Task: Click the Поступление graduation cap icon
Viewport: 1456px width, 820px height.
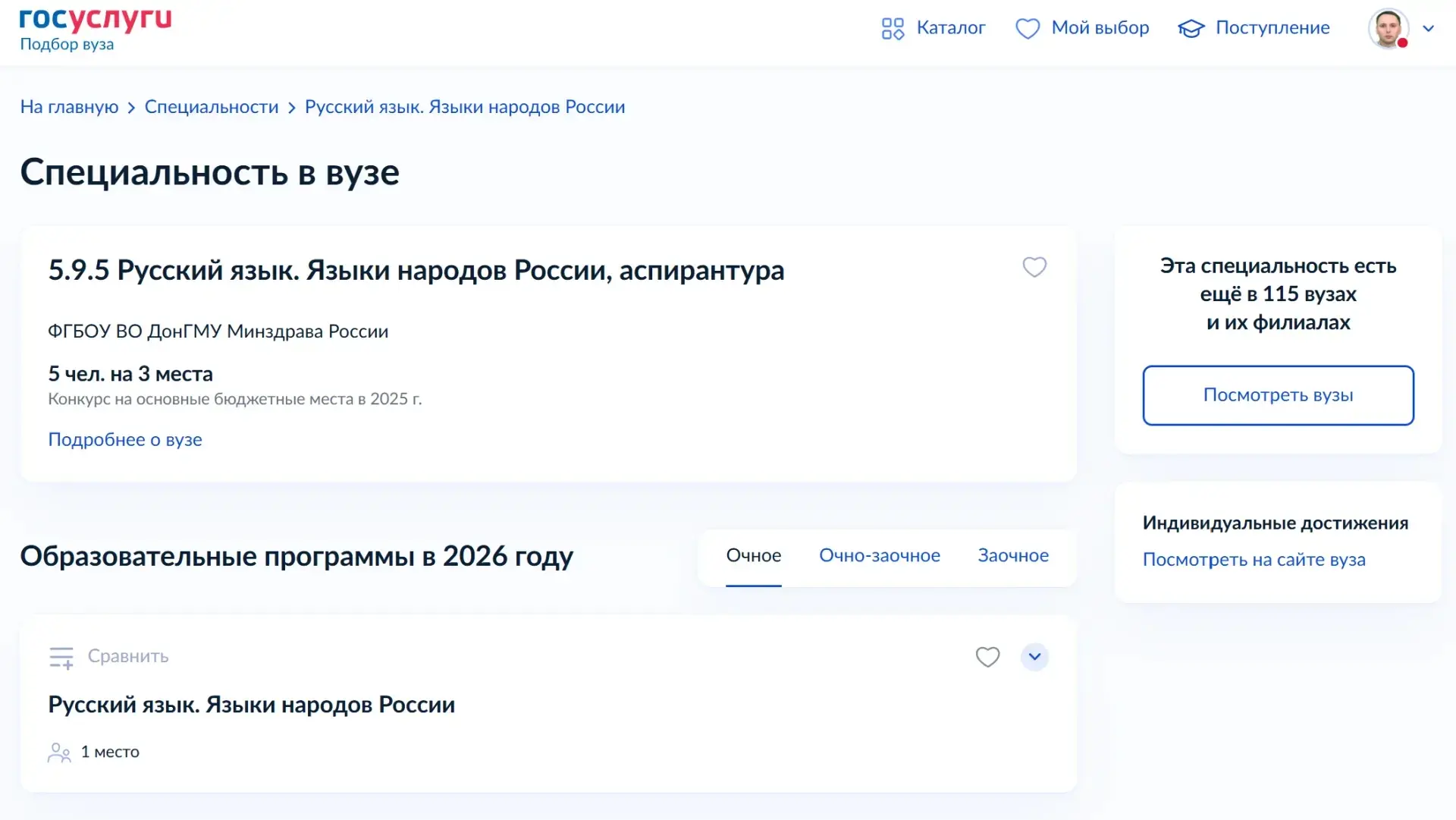Action: click(x=1191, y=29)
